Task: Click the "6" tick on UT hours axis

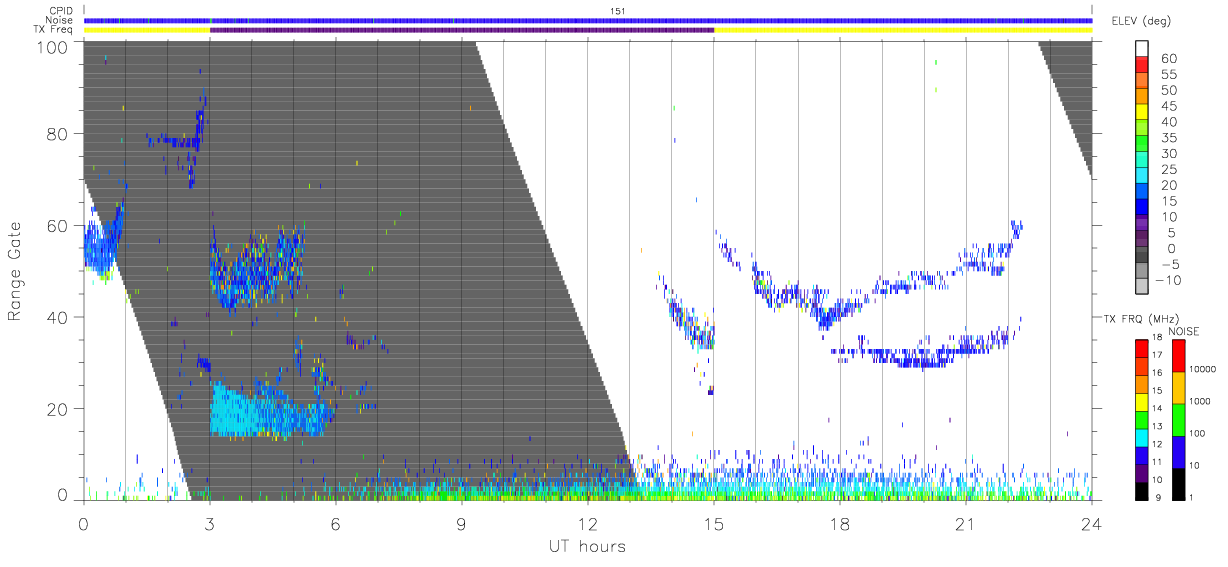Action: 335,524
